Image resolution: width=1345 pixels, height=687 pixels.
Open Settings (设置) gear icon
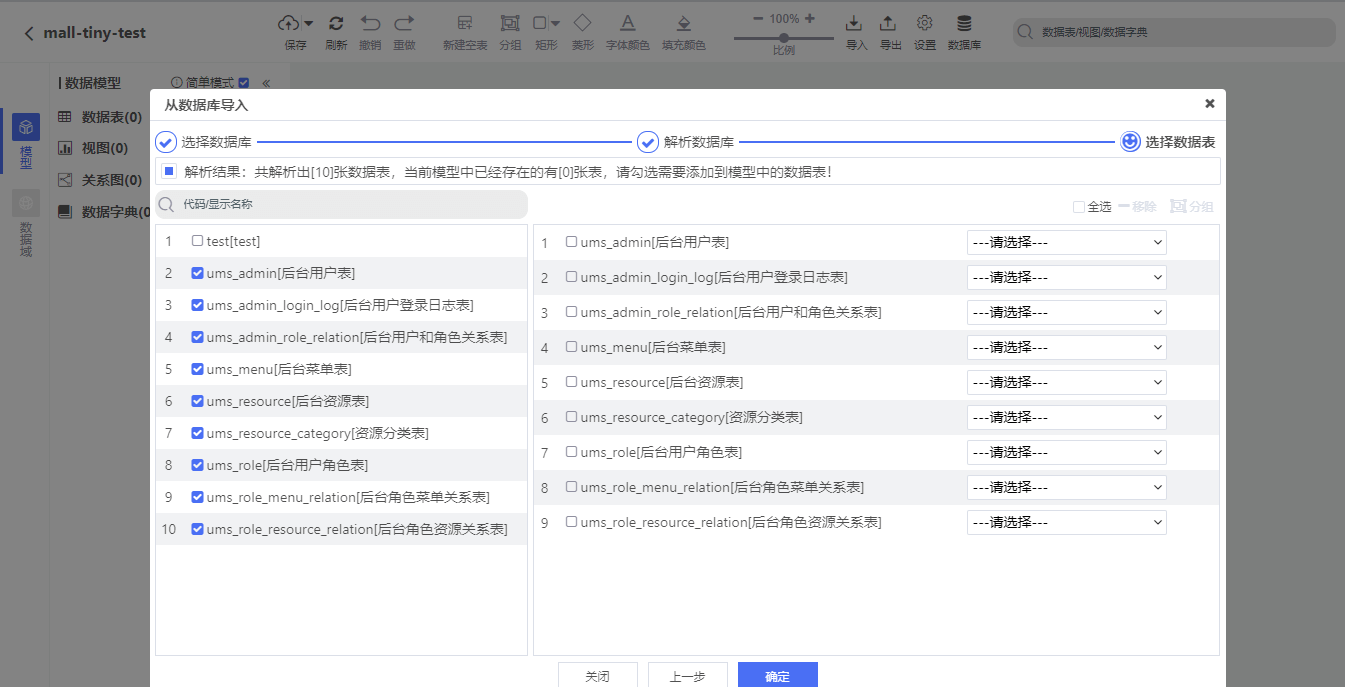tap(925, 23)
